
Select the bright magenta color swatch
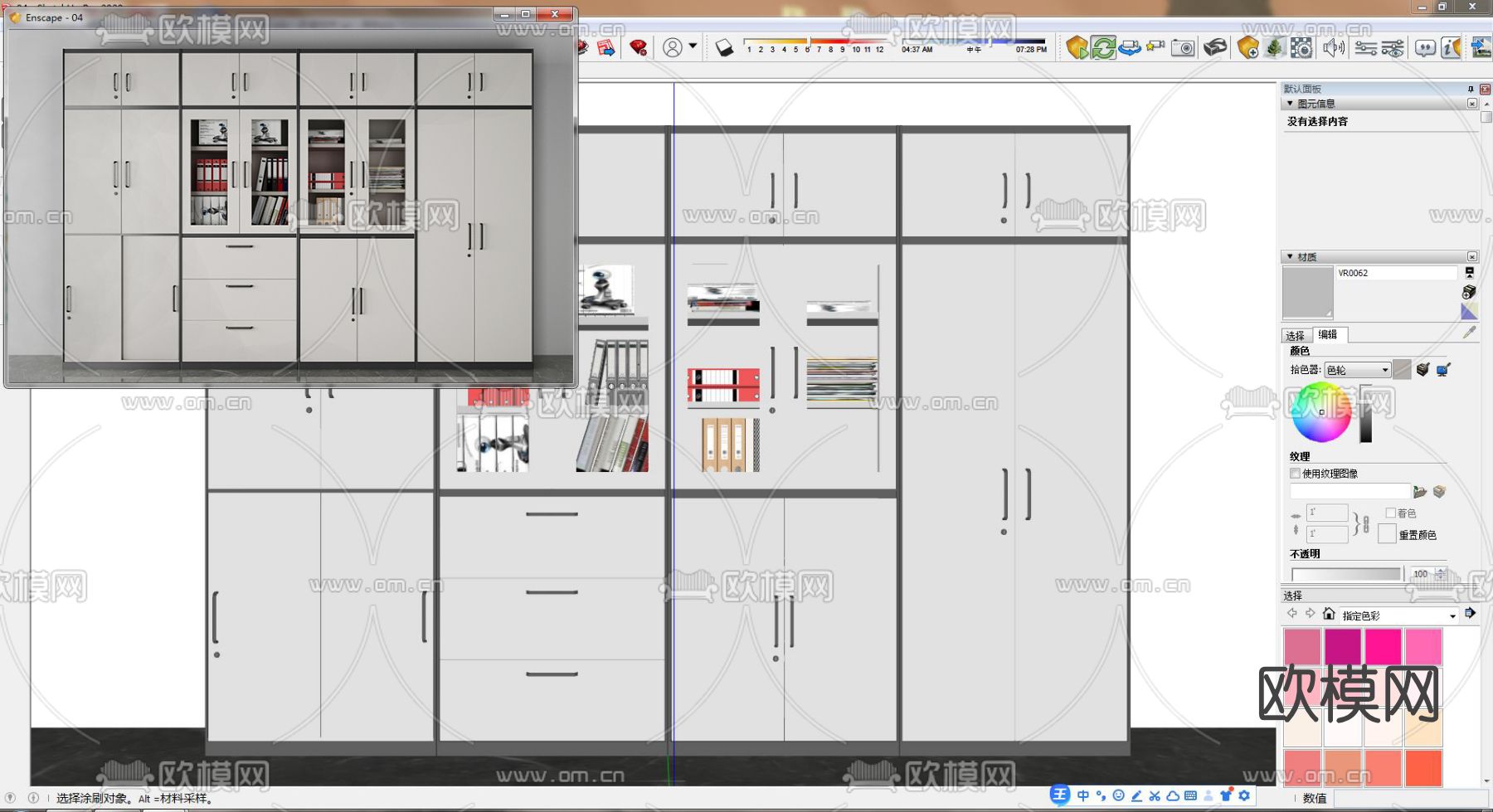click(1383, 647)
